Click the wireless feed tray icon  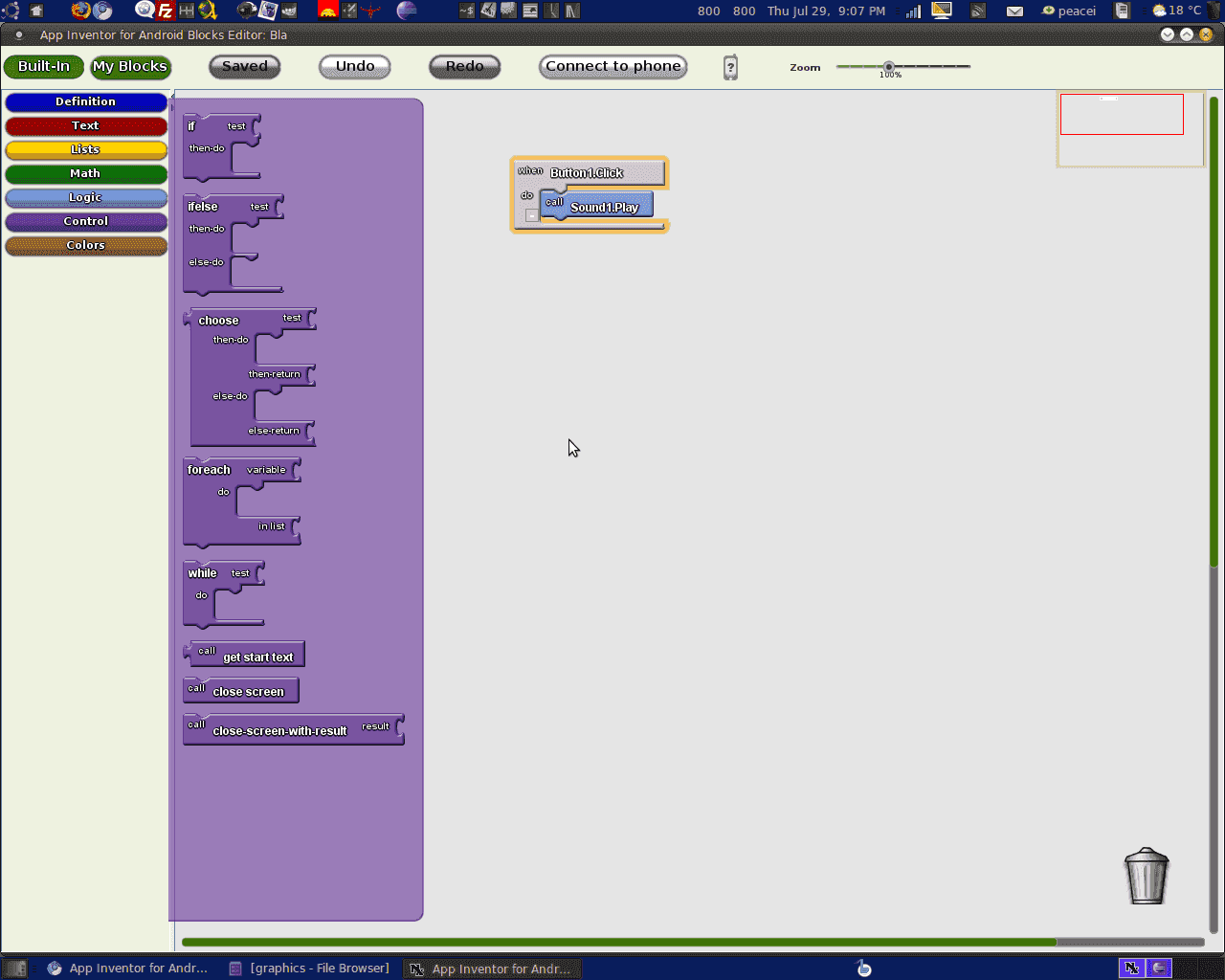(978, 11)
